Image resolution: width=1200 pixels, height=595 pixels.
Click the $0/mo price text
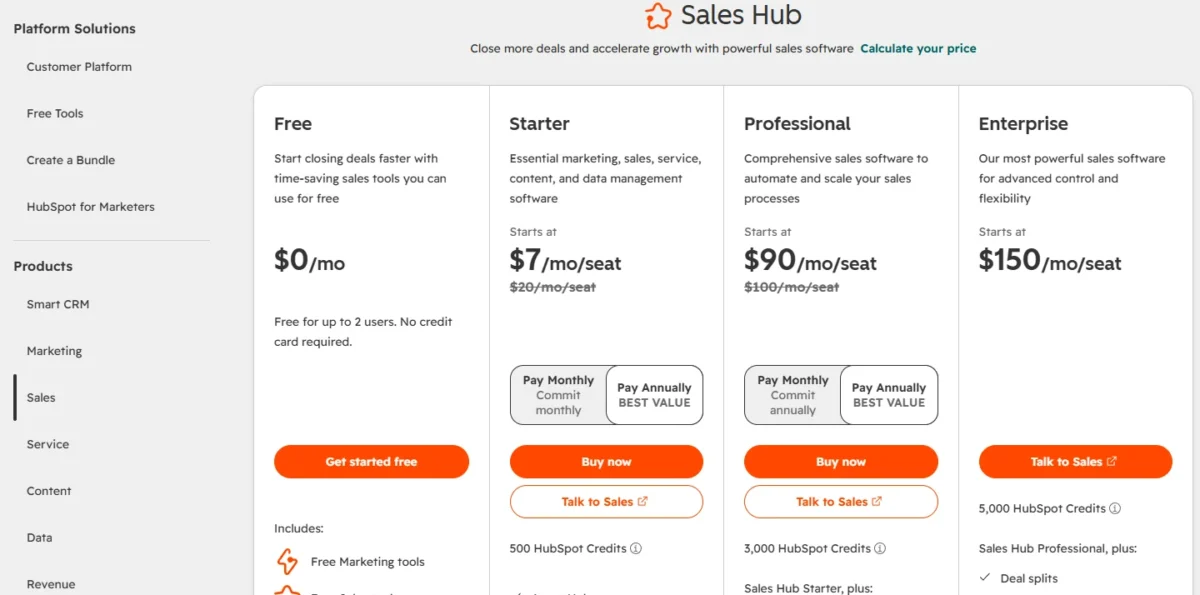coord(309,261)
